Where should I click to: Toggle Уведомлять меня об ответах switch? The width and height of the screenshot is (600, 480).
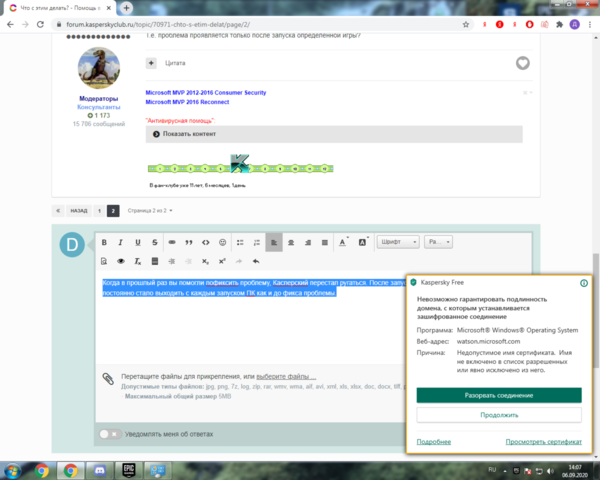(110, 434)
